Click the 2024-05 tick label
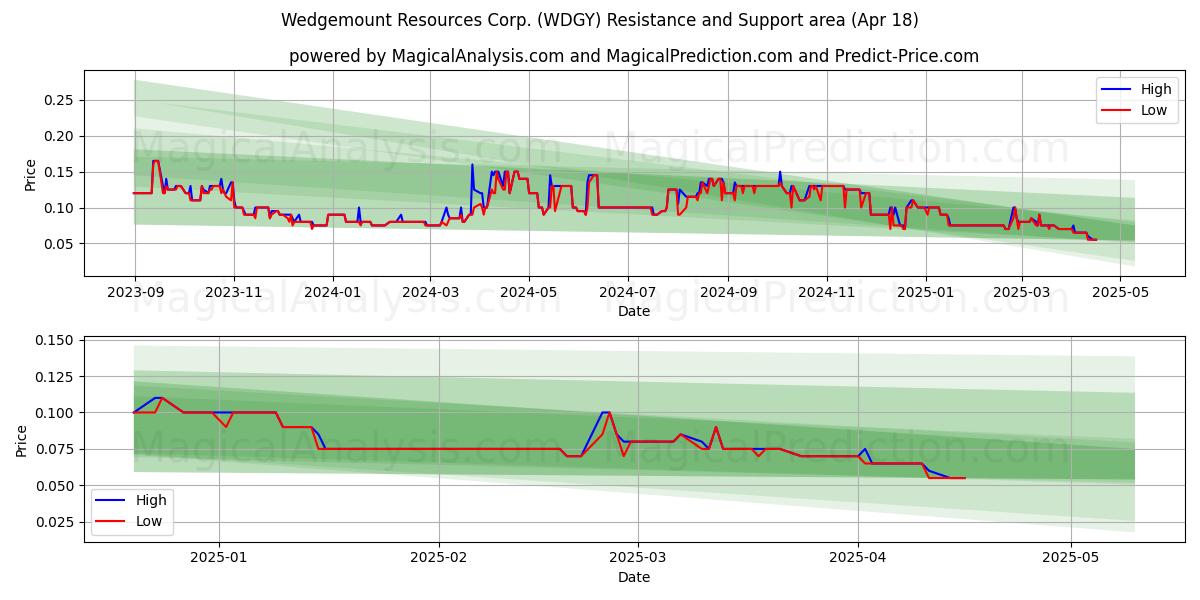Image resolution: width=1200 pixels, height=600 pixels. (529, 292)
